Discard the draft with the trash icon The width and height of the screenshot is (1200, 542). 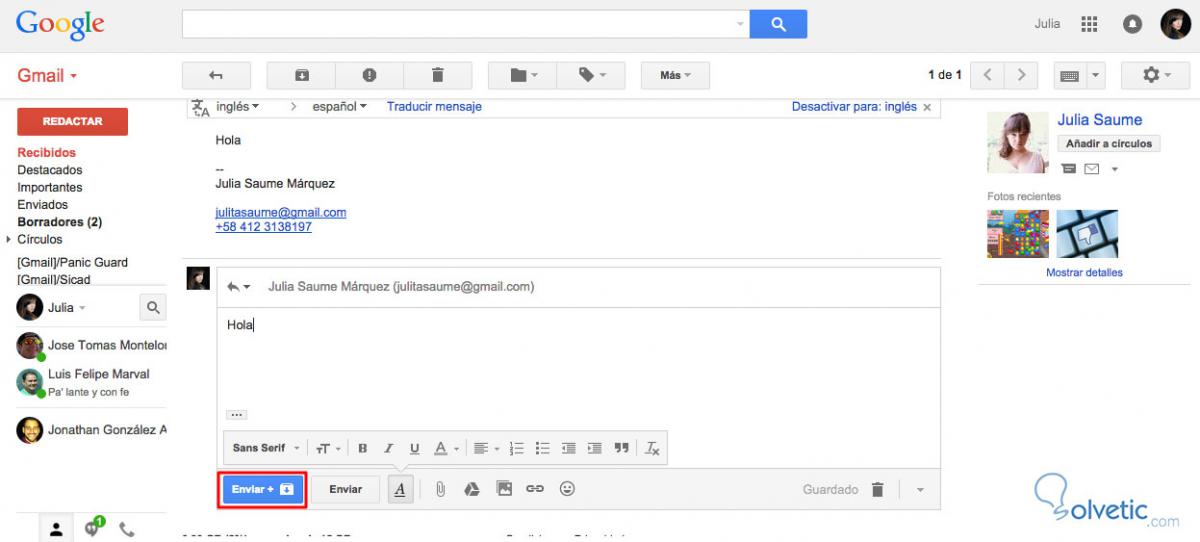(877, 489)
